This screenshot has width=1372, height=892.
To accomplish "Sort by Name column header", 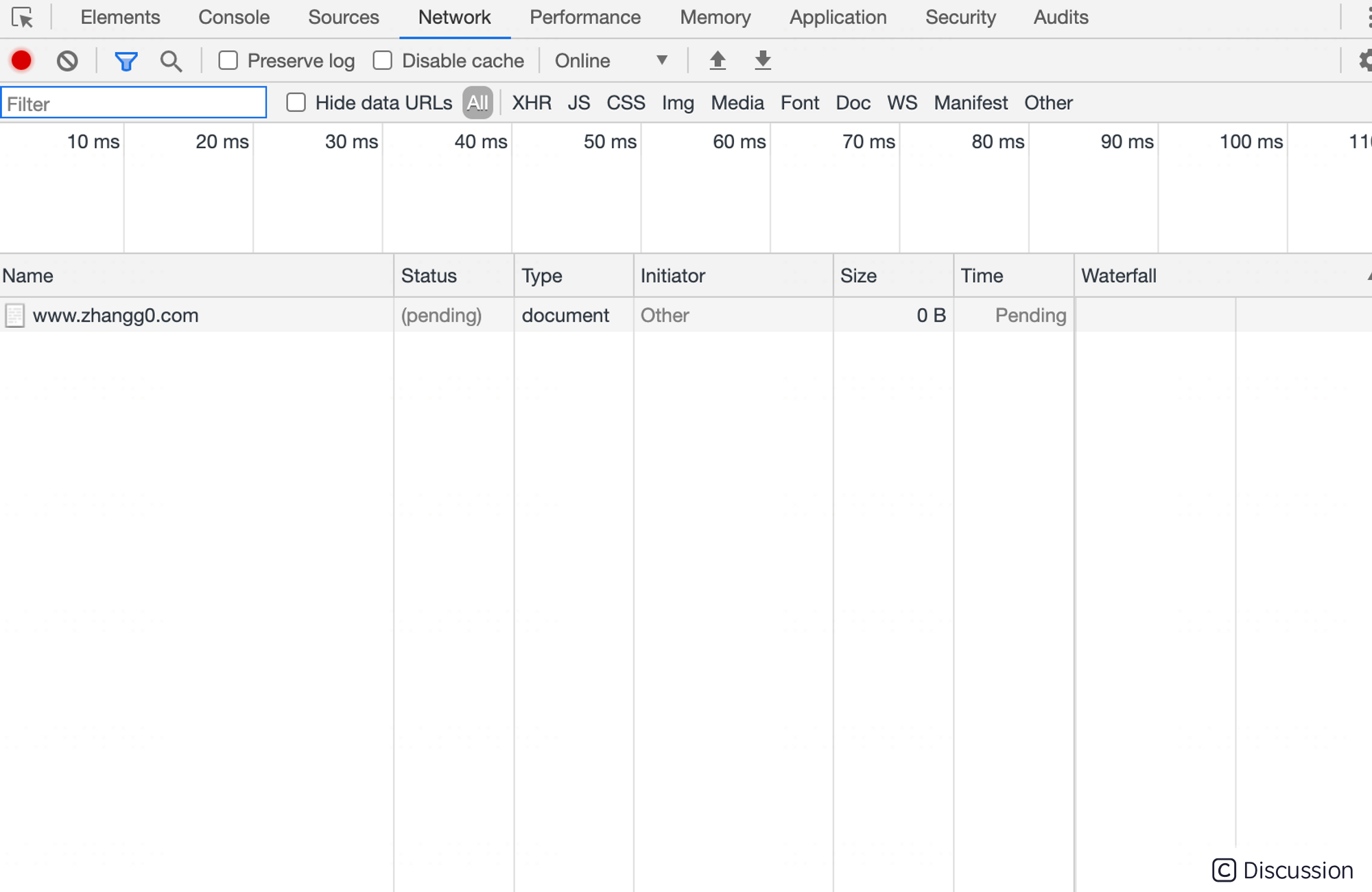I will tap(197, 276).
